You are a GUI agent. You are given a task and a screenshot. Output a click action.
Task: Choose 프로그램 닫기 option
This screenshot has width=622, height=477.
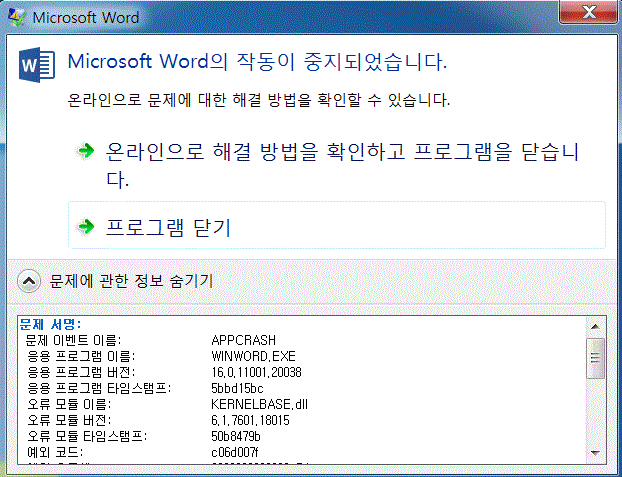click(x=337, y=225)
